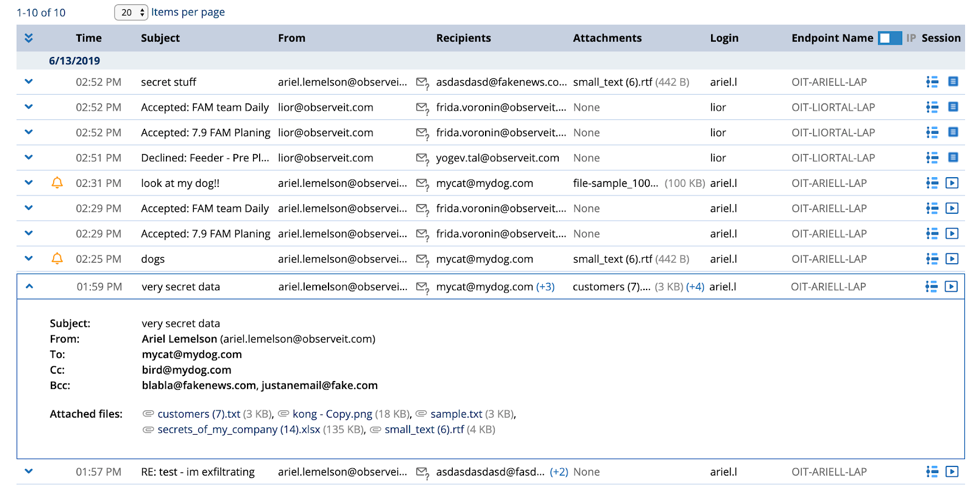
Task: Open the items per page dropdown
Action: (131, 13)
